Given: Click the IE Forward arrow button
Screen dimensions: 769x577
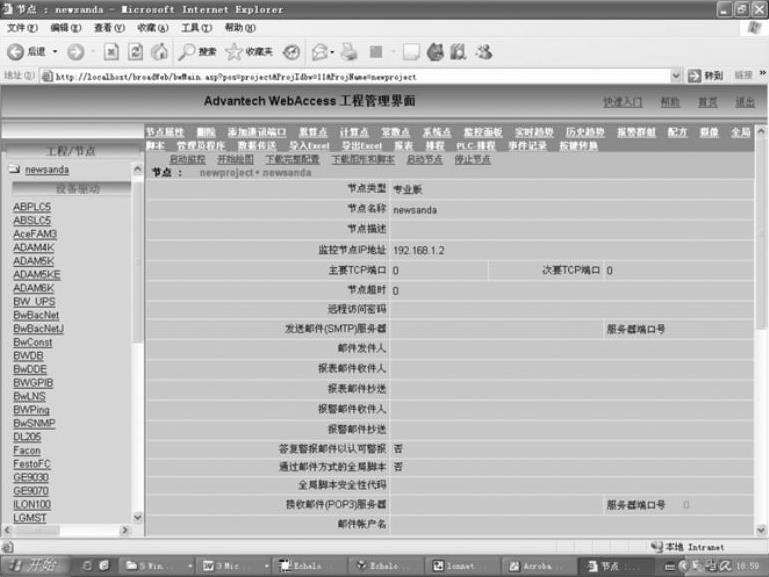Looking at the screenshot, I should pos(76,51).
